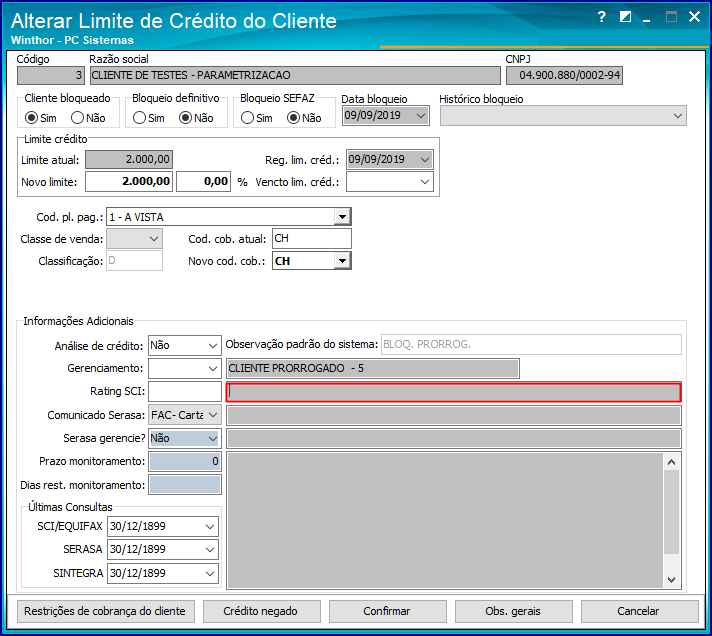The height and width of the screenshot is (636, 712).
Task: Expand the Gerenciamento dropdown
Action: pos(213,368)
